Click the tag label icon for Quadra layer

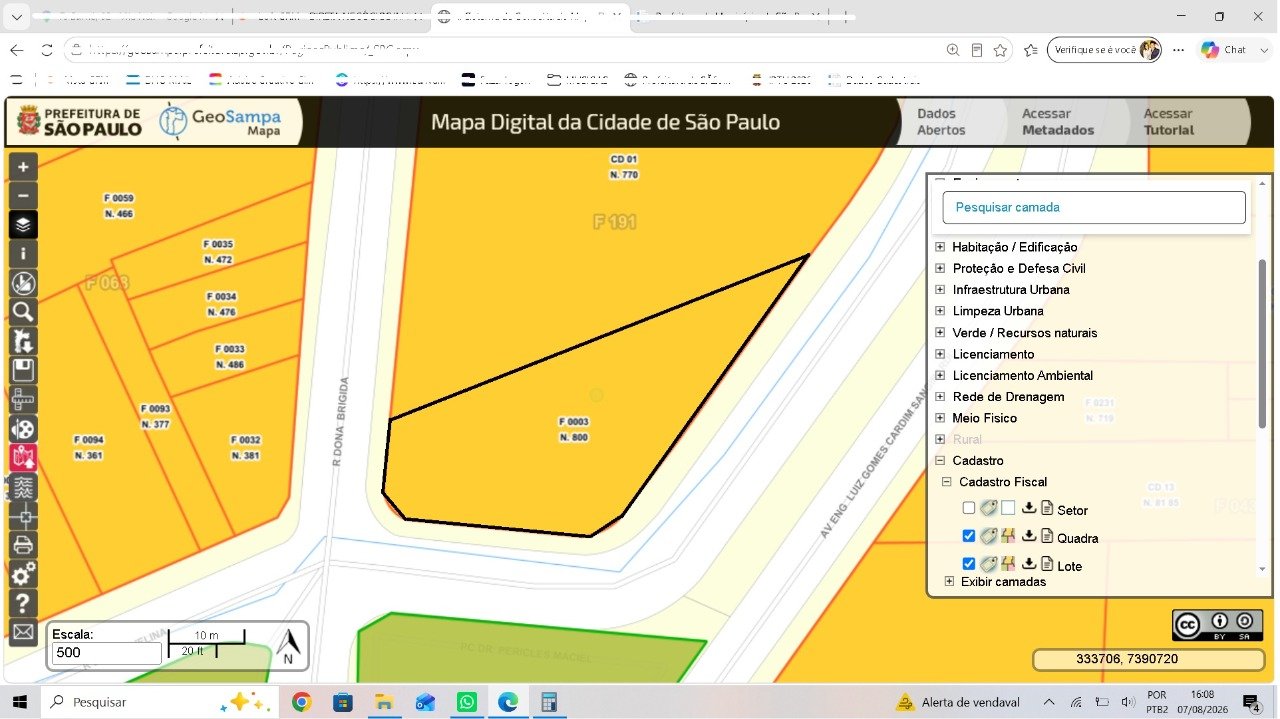(988, 536)
